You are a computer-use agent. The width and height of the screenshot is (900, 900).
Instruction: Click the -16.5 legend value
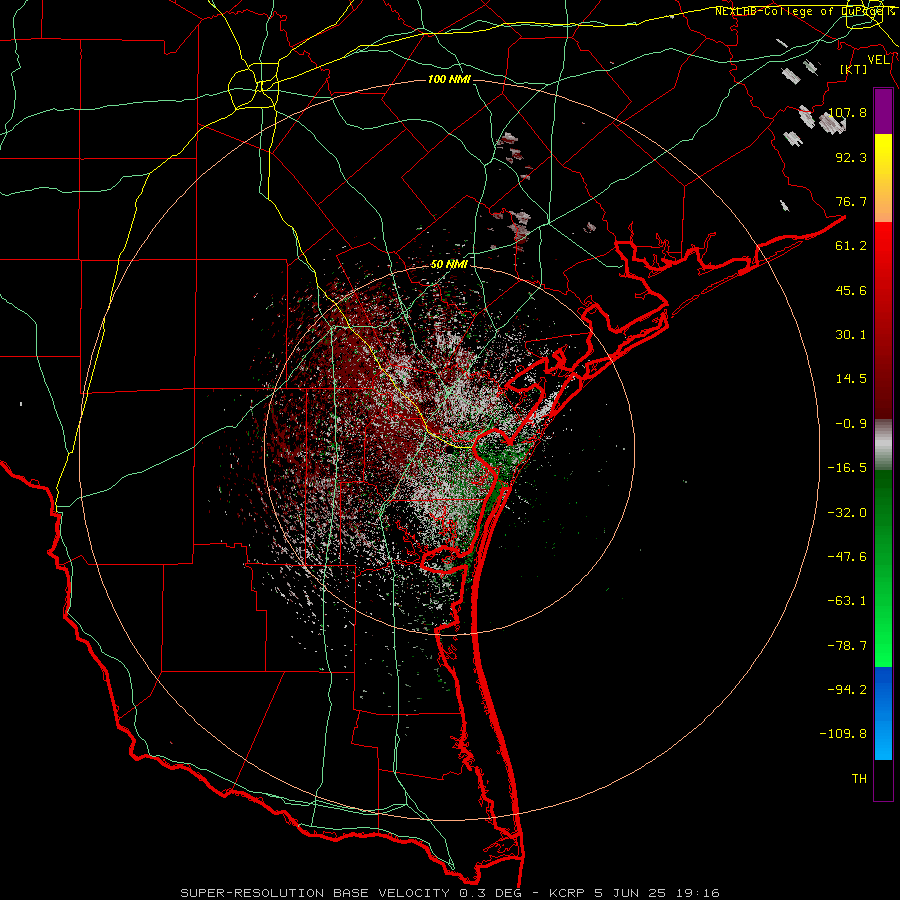(847, 468)
